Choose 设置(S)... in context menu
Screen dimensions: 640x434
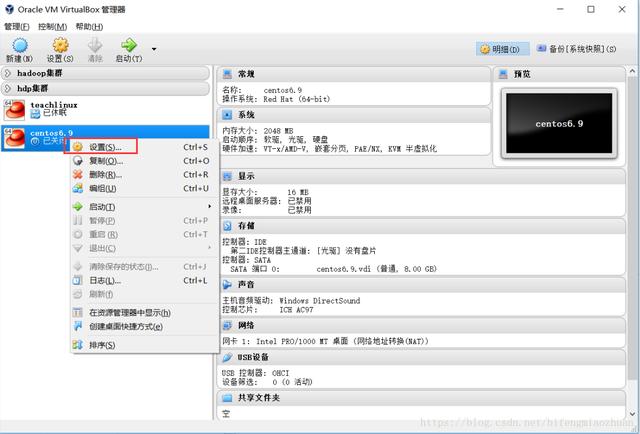pos(145,147)
